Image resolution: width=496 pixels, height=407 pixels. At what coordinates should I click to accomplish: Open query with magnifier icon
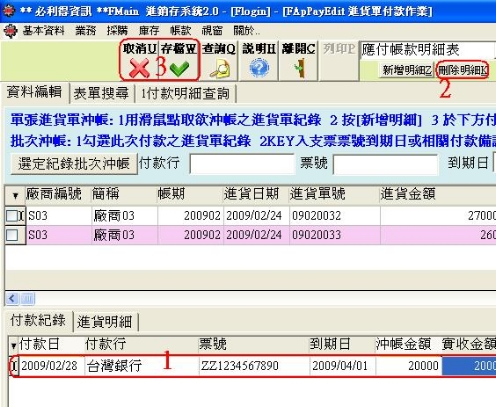click(220, 69)
